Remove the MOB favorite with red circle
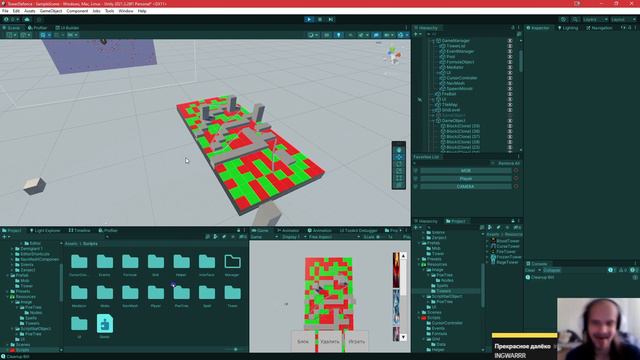The image size is (640, 360). pyautogui.click(x=516, y=171)
